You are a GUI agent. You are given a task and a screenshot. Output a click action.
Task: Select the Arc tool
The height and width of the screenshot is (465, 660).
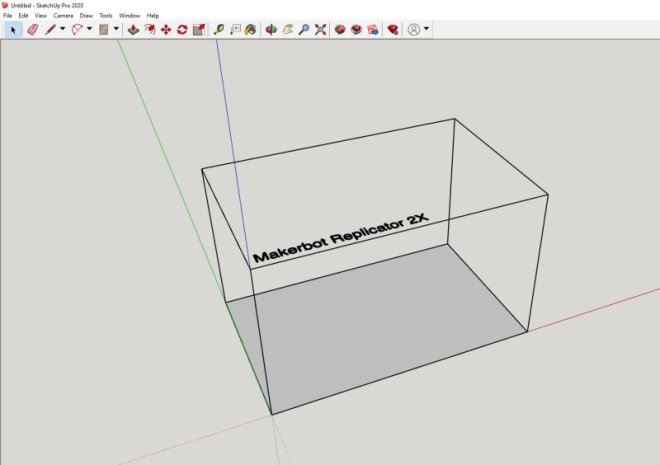pos(77,30)
